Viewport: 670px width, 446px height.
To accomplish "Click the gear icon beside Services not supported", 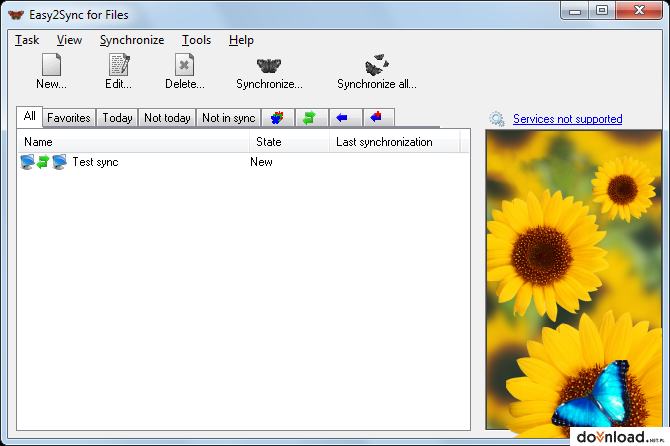I will [497, 119].
